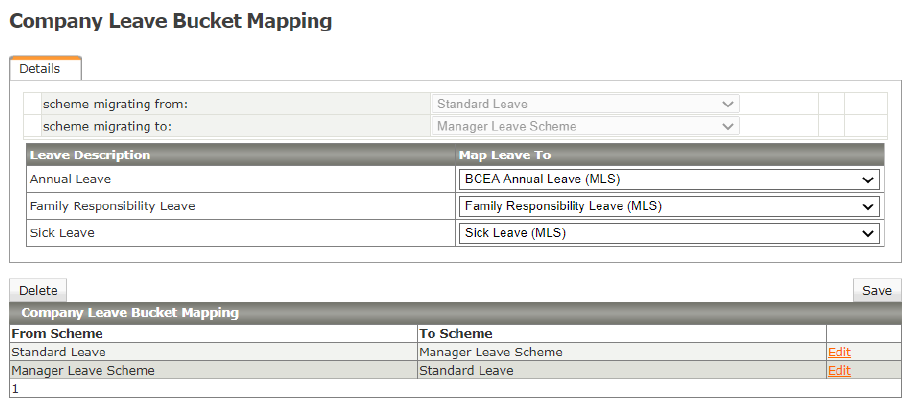Select the Manager Leave Scheme From Scheme cell
Viewport: 911px width, 411px height.
[83, 371]
